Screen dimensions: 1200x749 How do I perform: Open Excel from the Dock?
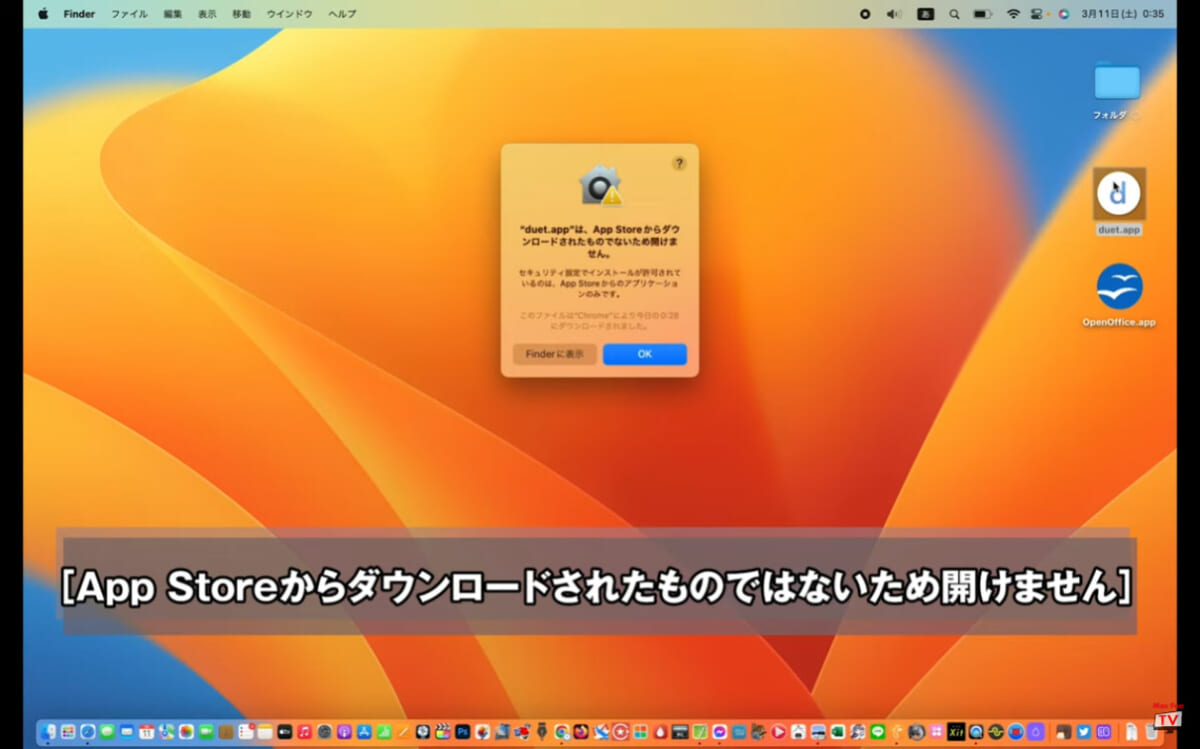pyautogui.click(x=838, y=732)
